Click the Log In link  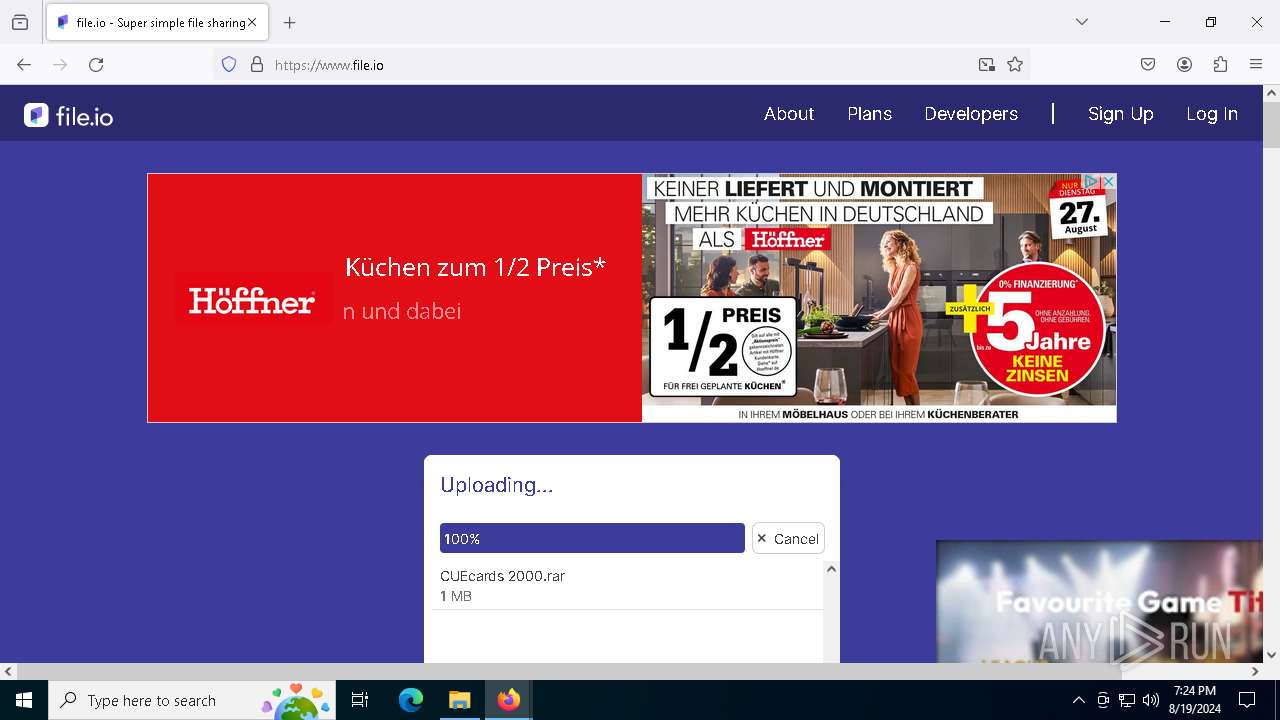1212,114
